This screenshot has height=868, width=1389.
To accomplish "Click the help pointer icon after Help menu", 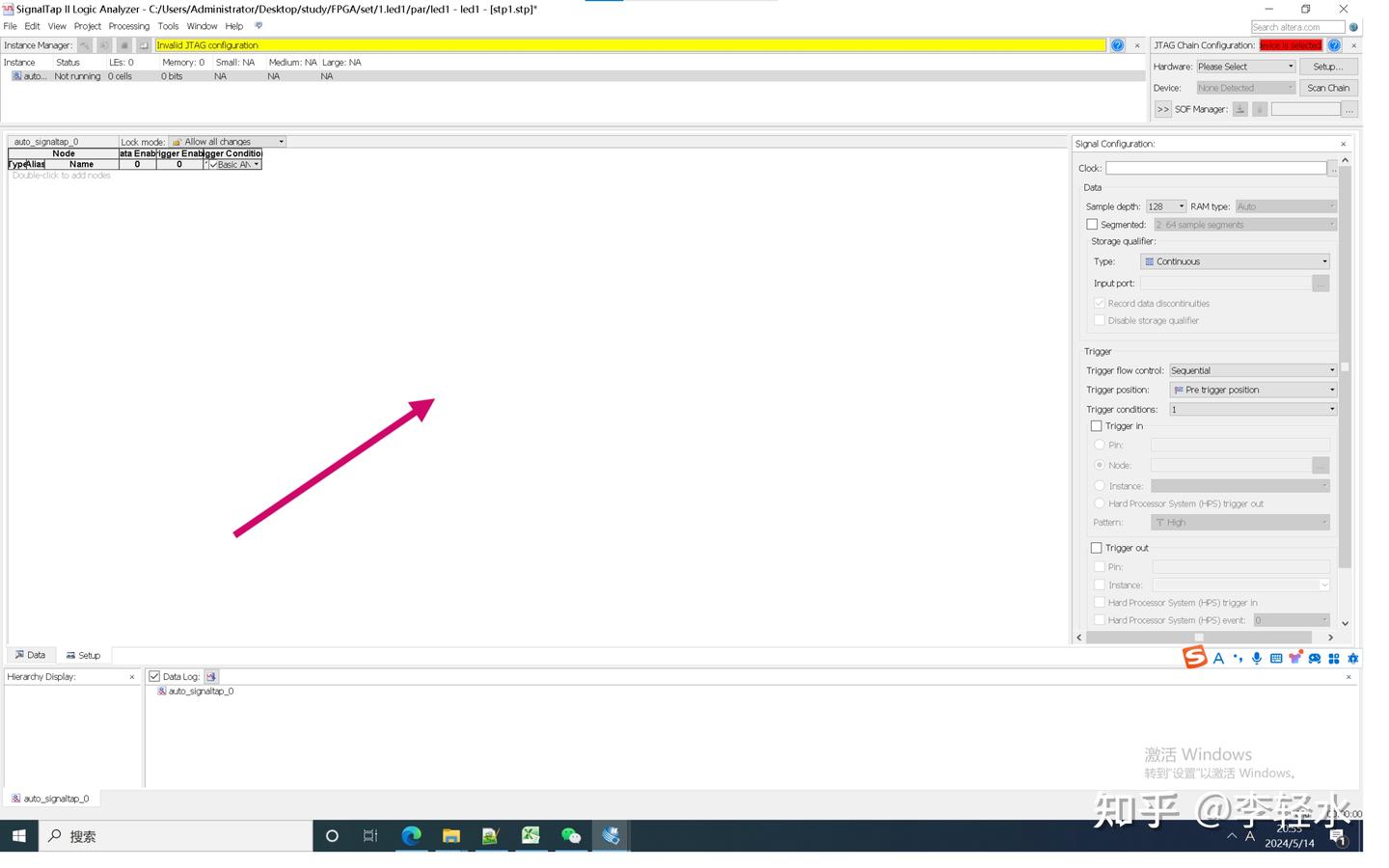I will tap(259, 26).
